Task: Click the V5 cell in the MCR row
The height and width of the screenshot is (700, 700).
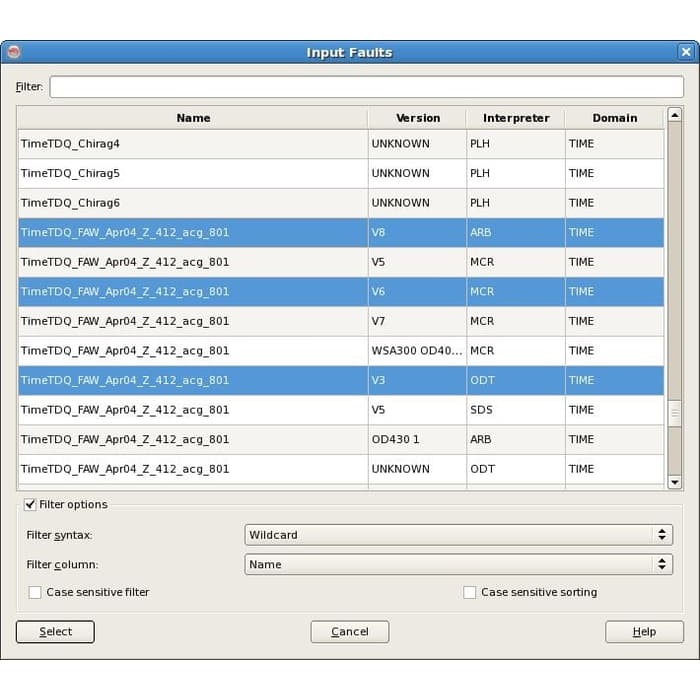Action: pyautogui.click(x=417, y=262)
